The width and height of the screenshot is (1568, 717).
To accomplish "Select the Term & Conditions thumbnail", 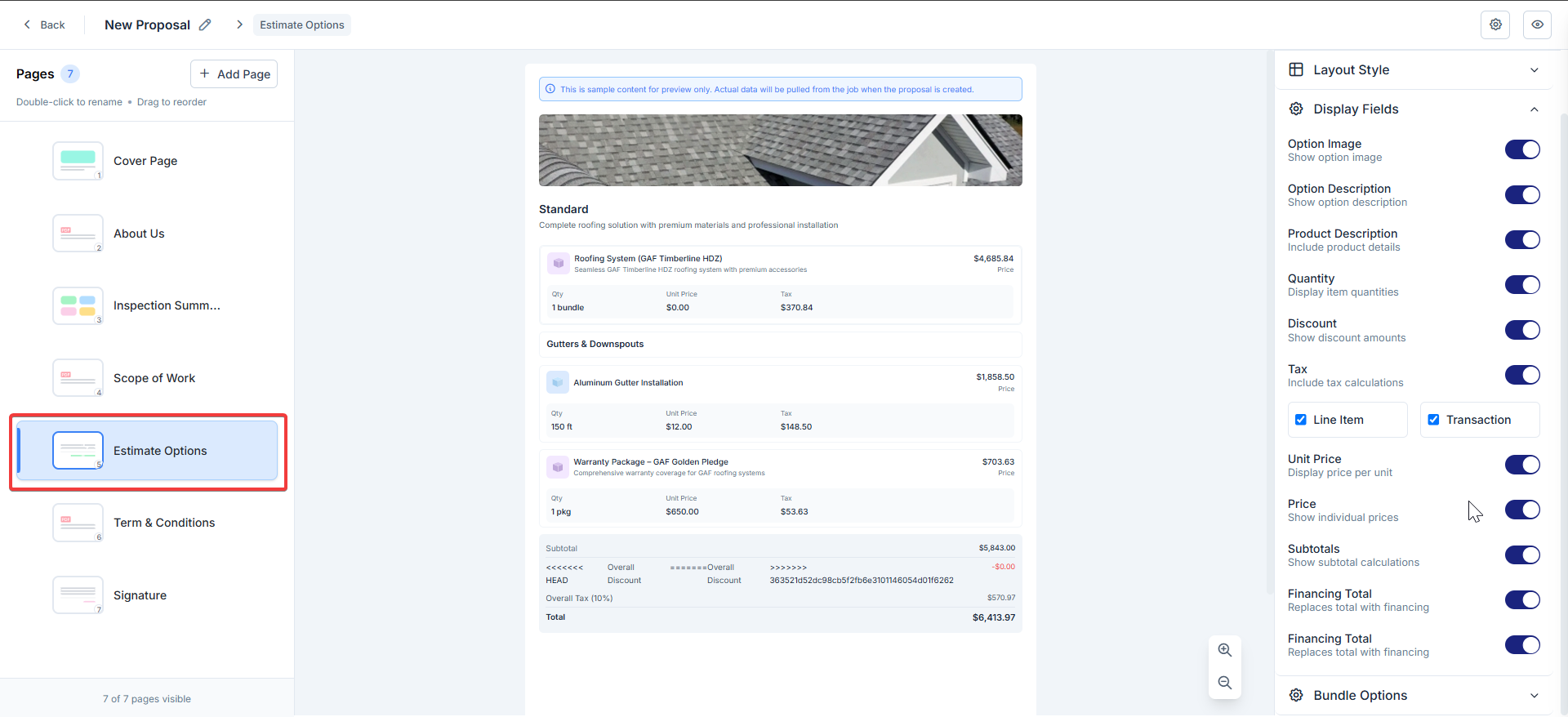I will [78, 523].
